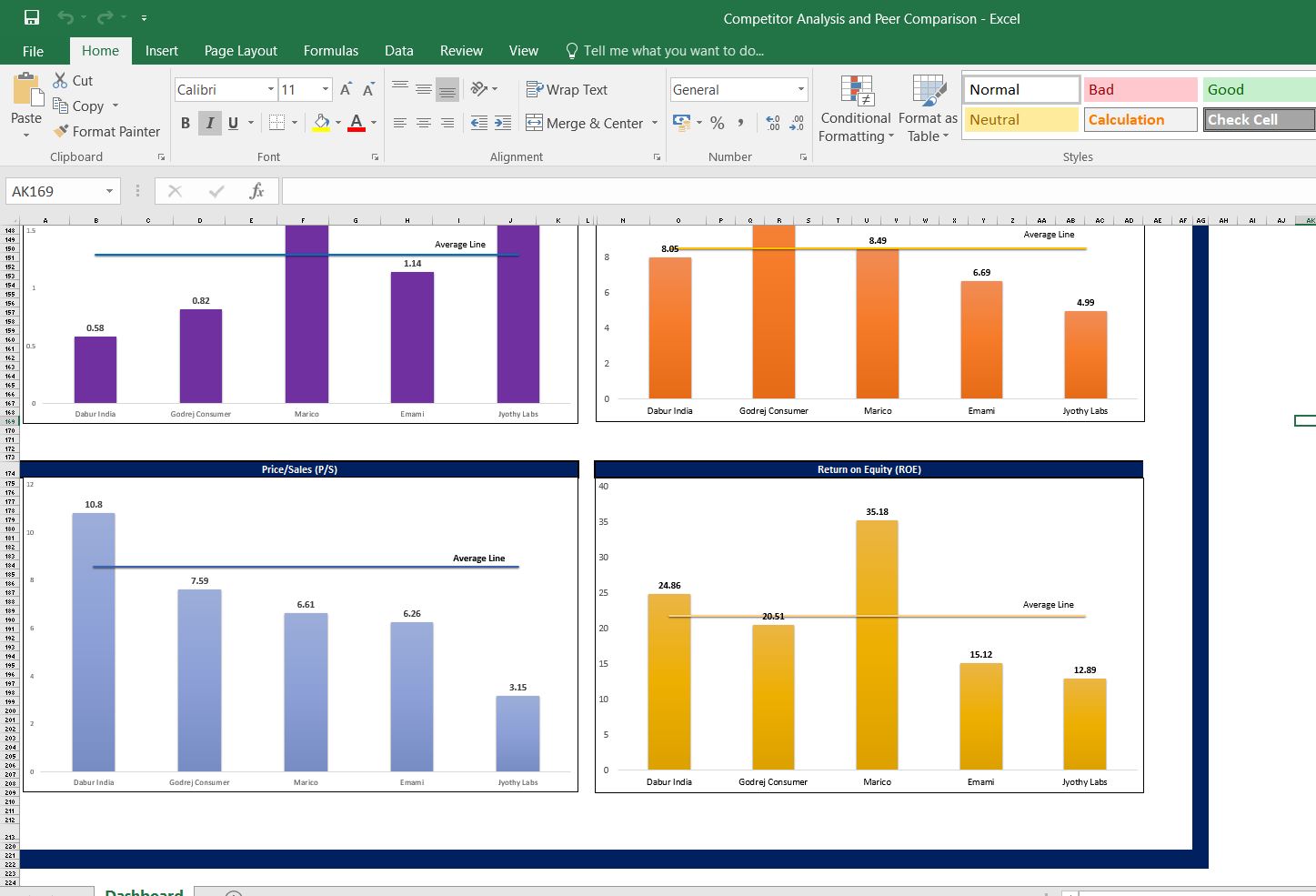1316x896 pixels.
Task: Click Accounting Number Format icon
Action: (x=682, y=122)
